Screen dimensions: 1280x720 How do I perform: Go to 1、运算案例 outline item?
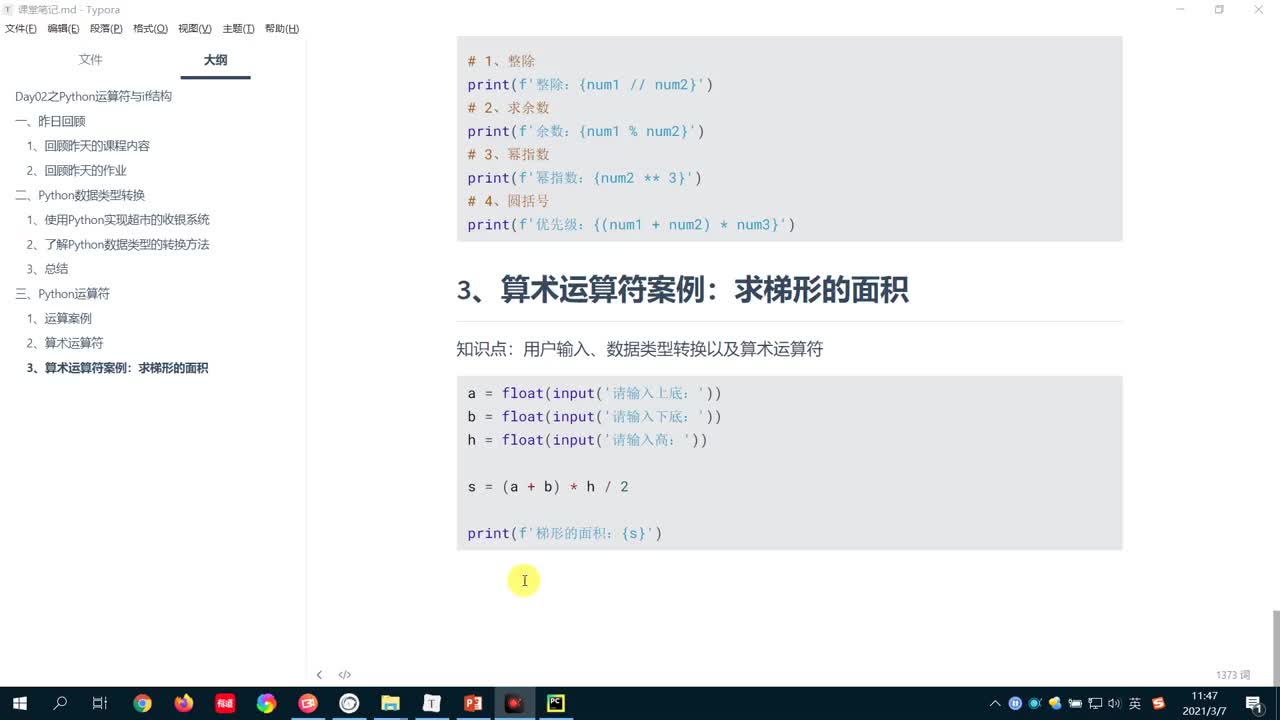point(59,318)
